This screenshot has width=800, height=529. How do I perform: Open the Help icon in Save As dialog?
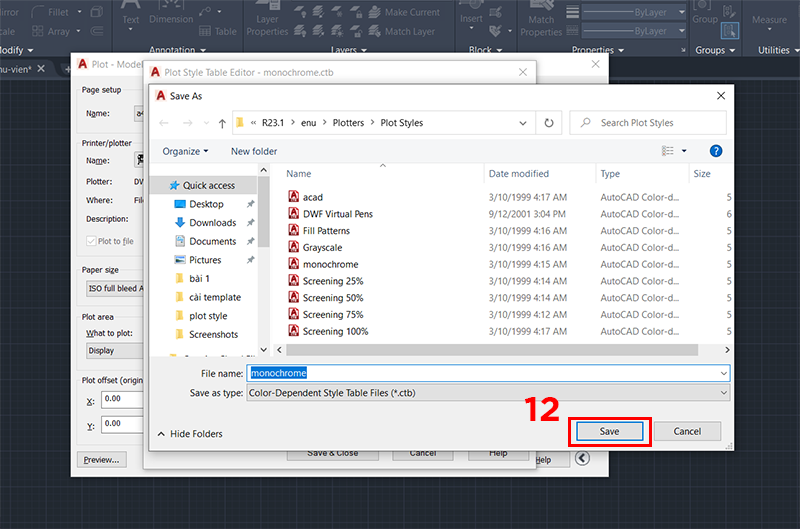point(716,151)
